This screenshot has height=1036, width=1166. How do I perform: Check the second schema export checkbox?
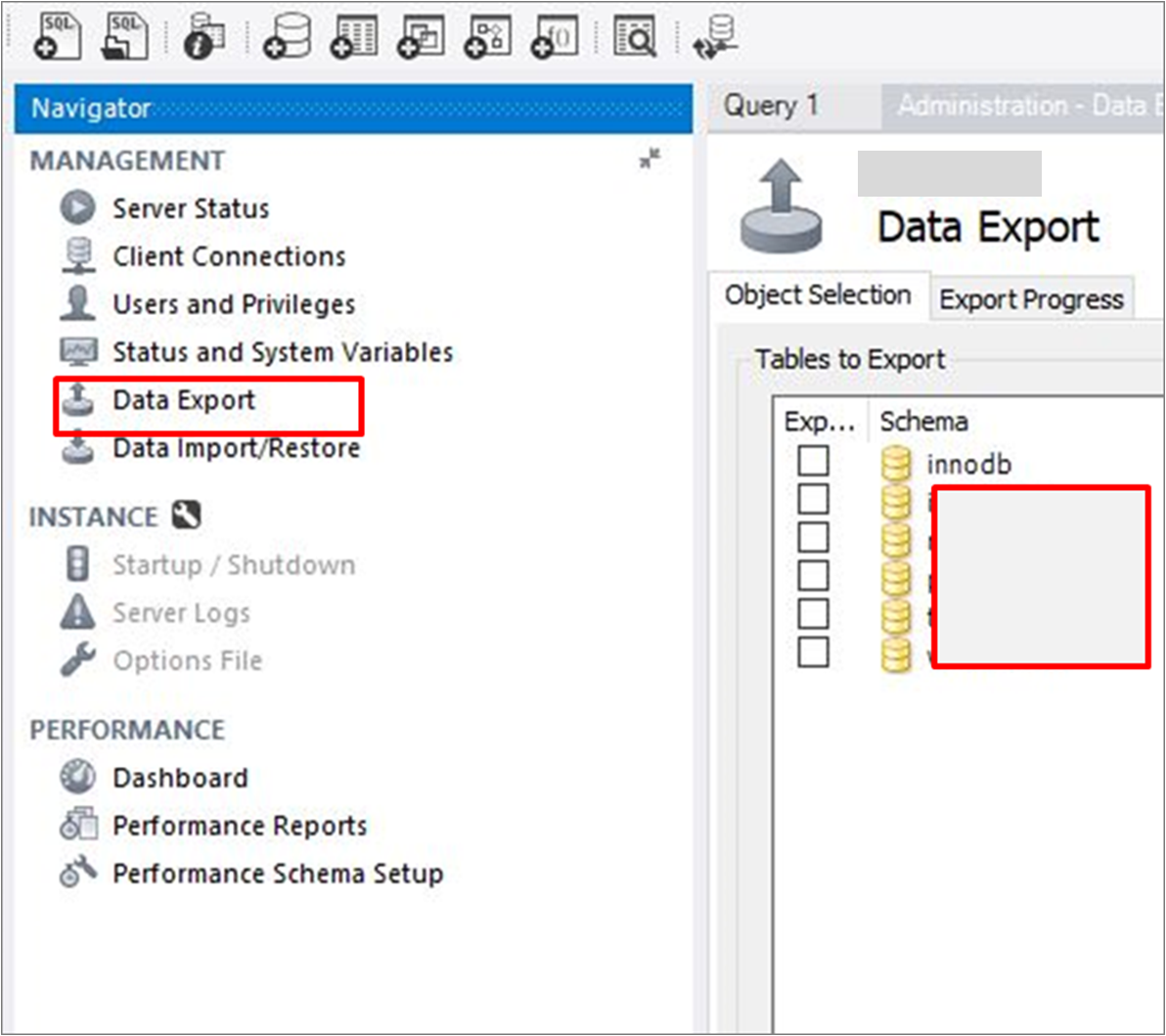click(x=814, y=499)
